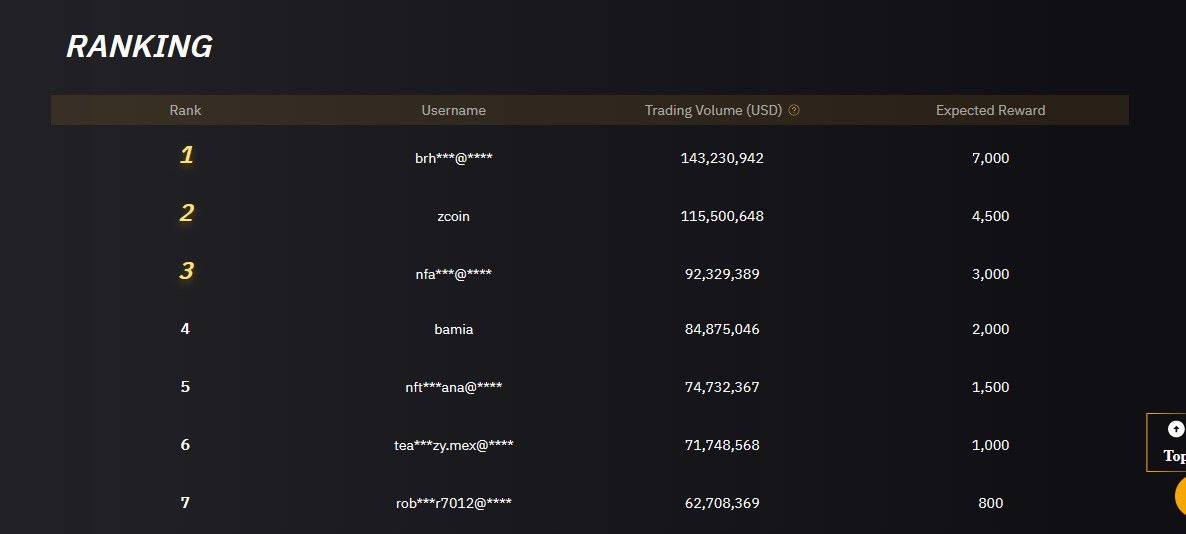This screenshot has width=1186, height=534.
Task: Click rank number 4 in the table
Action: (x=185, y=329)
